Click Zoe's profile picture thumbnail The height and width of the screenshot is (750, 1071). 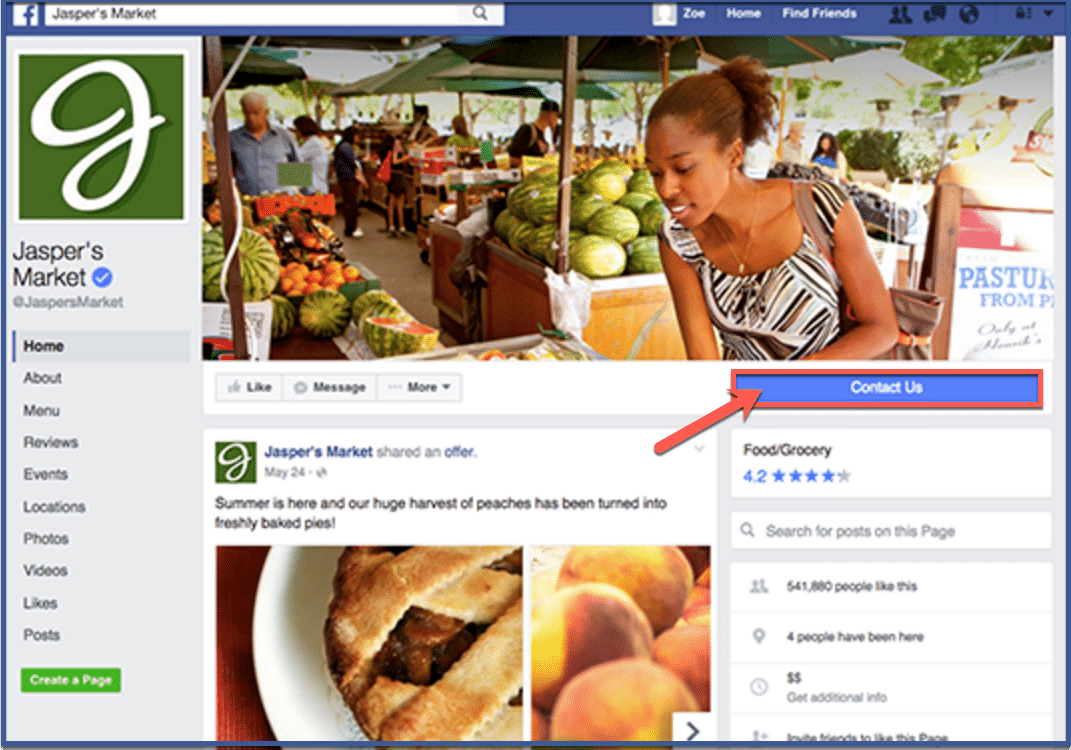(x=664, y=14)
